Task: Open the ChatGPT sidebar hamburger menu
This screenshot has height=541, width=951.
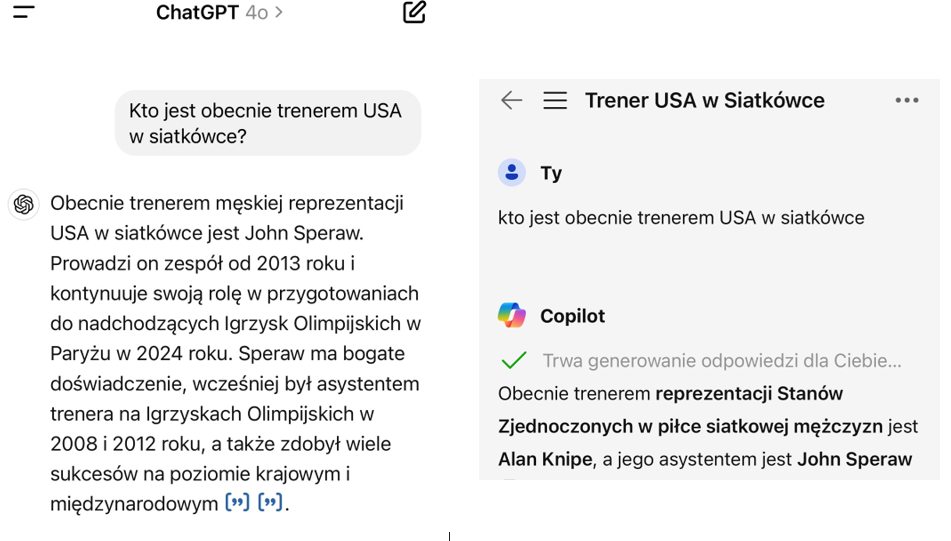Action: click(x=24, y=12)
